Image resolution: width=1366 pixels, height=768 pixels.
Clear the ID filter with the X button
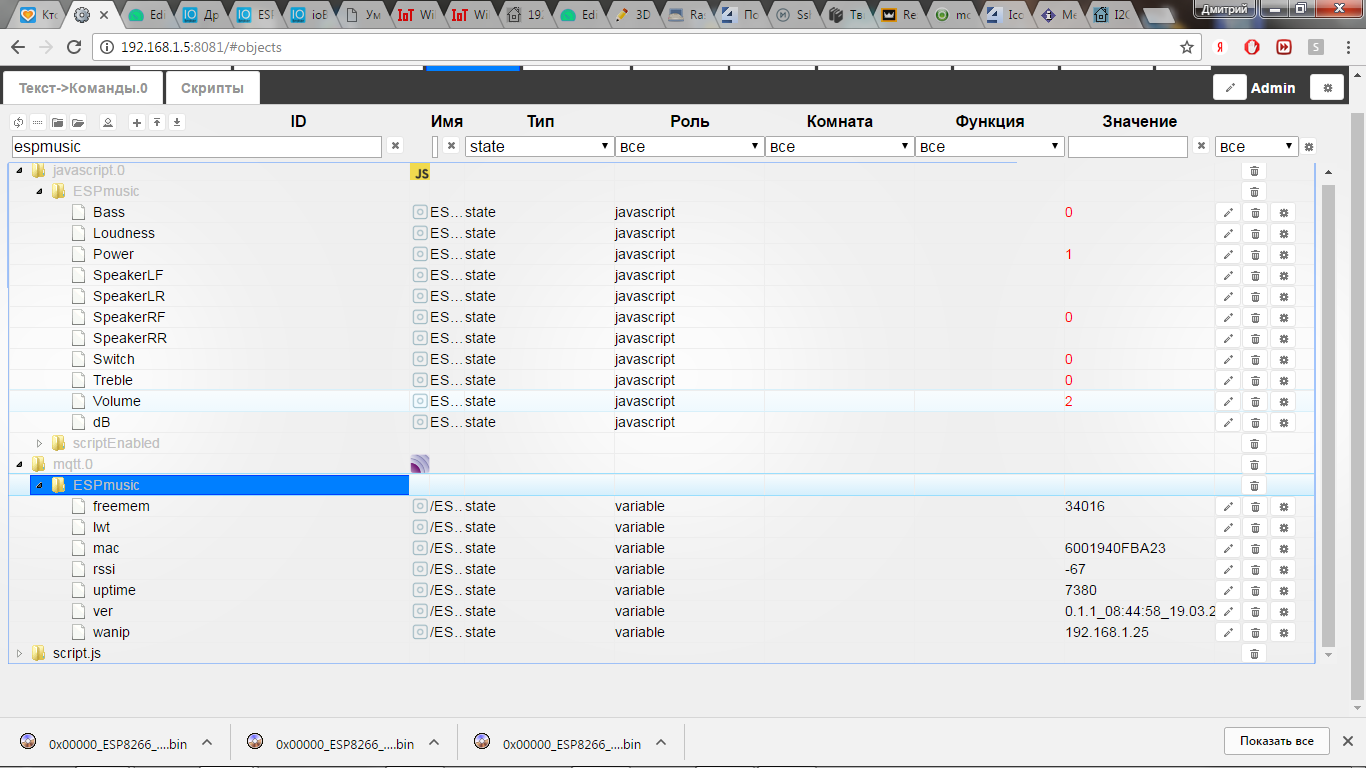[395, 146]
